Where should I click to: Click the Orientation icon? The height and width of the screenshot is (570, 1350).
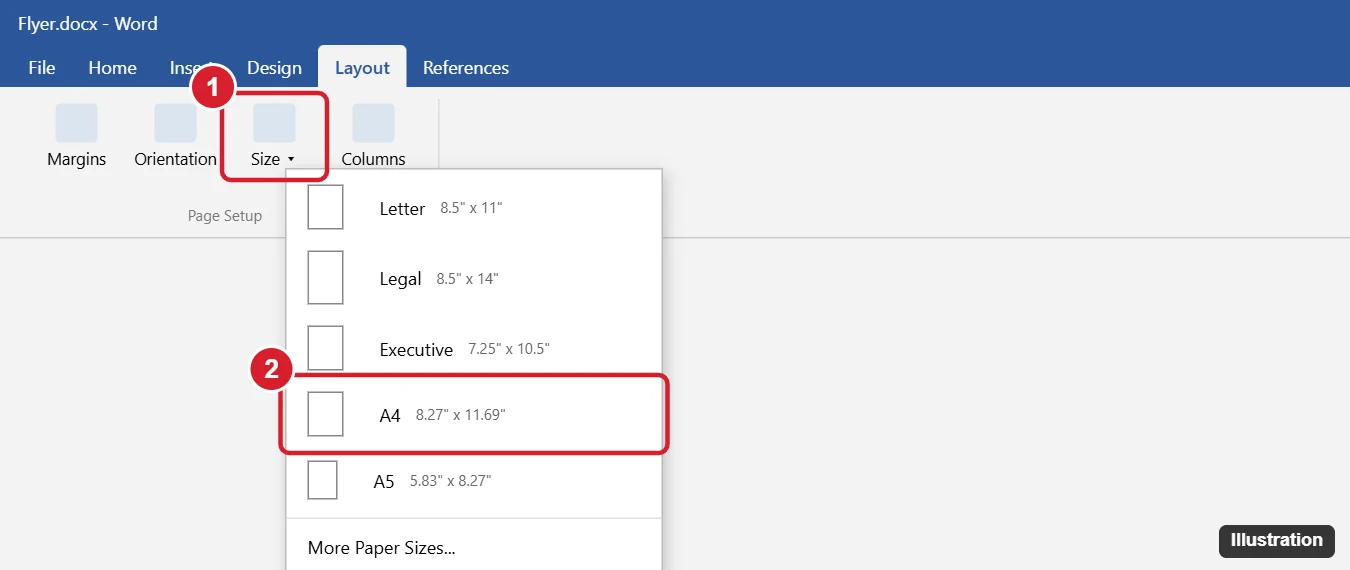coord(175,123)
